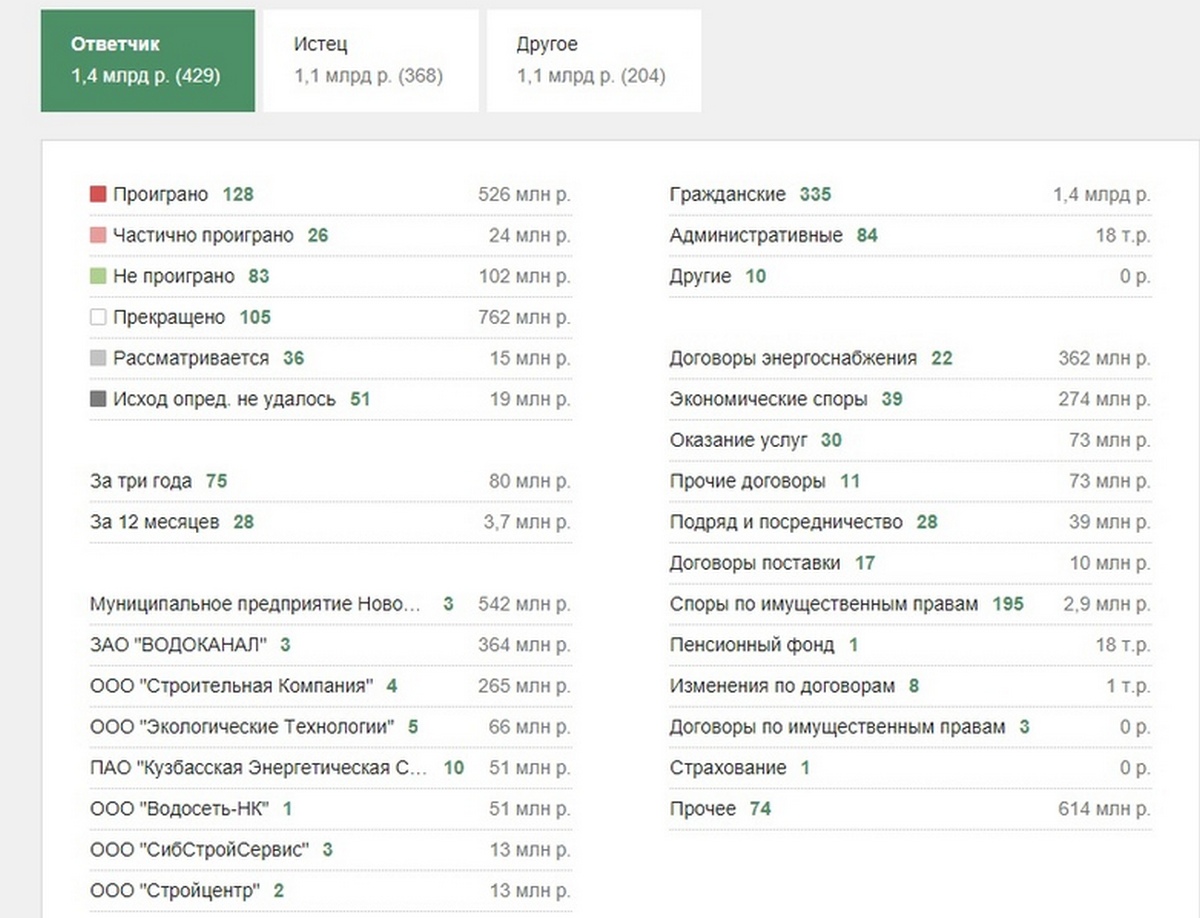Open Договоры энергоснабжения category
The image size is (1200, 918).
point(793,358)
